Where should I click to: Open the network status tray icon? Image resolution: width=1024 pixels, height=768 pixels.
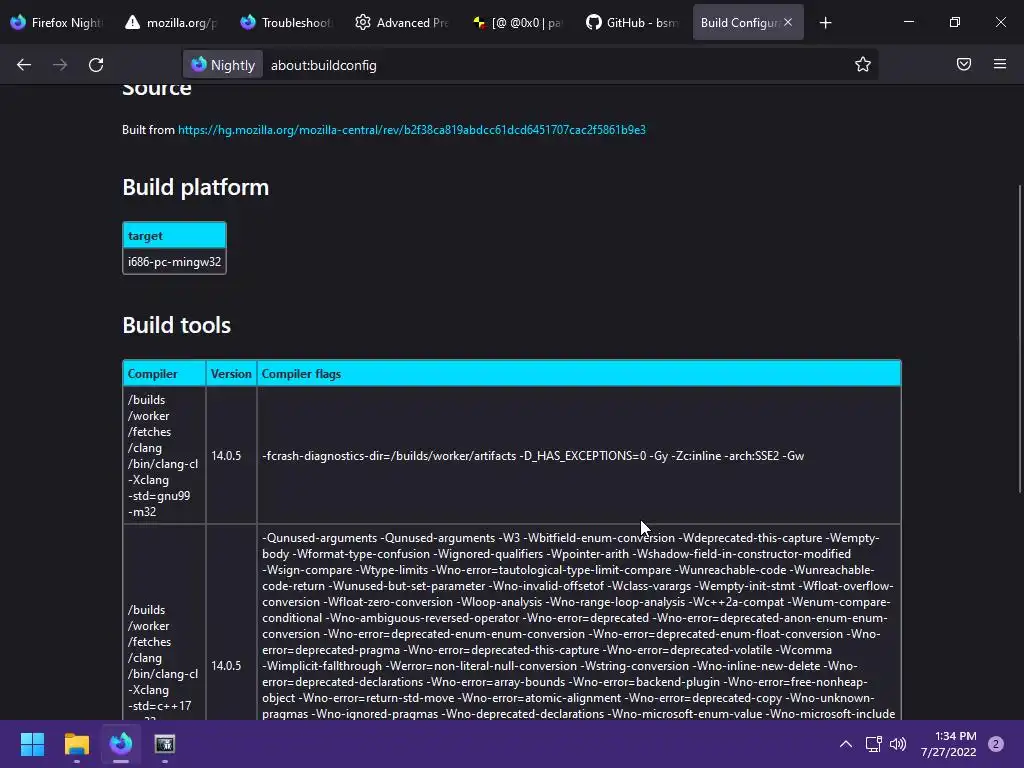pyautogui.click(x=873, y=744)
